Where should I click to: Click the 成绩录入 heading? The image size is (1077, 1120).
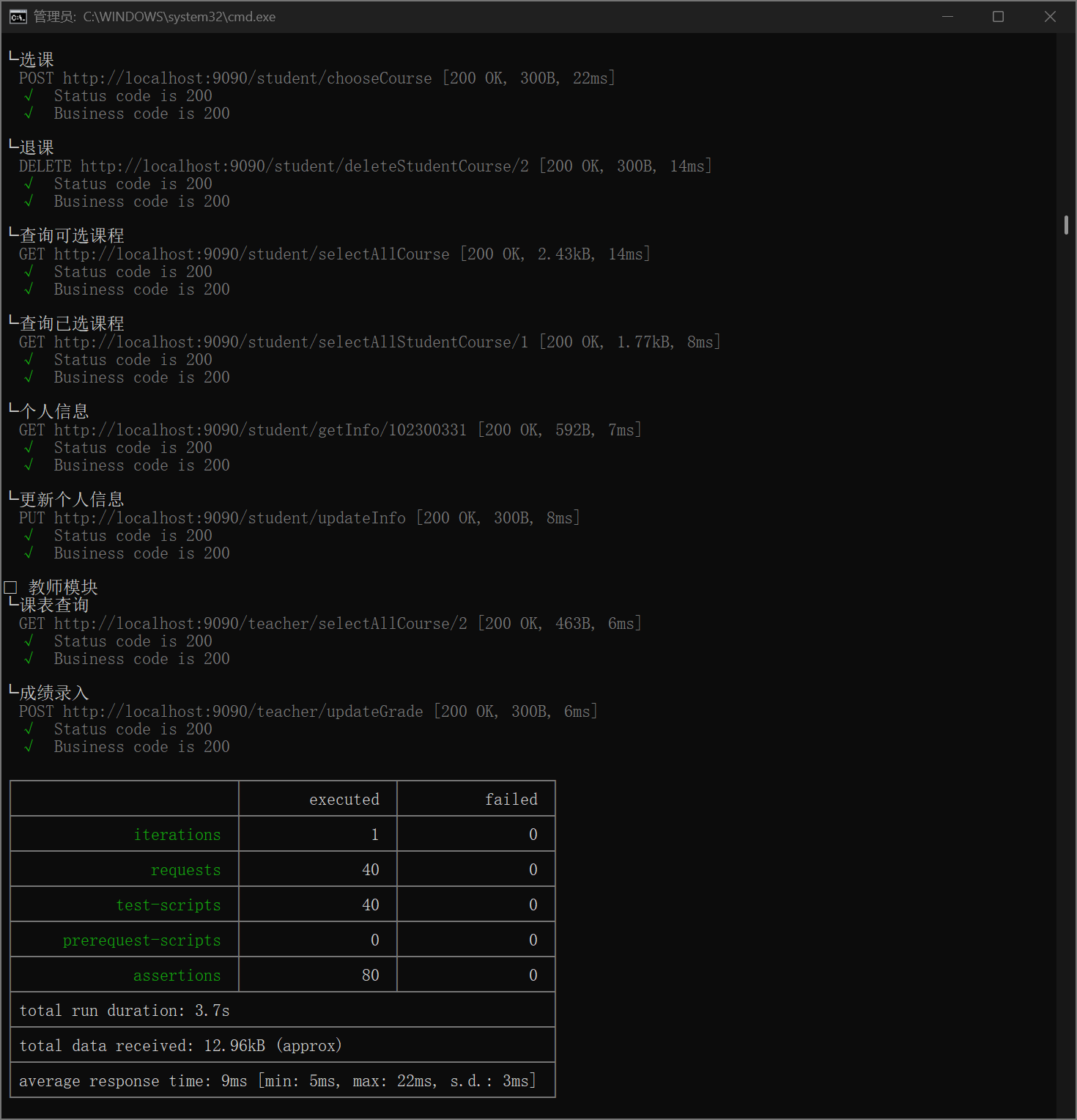point(54,693)
